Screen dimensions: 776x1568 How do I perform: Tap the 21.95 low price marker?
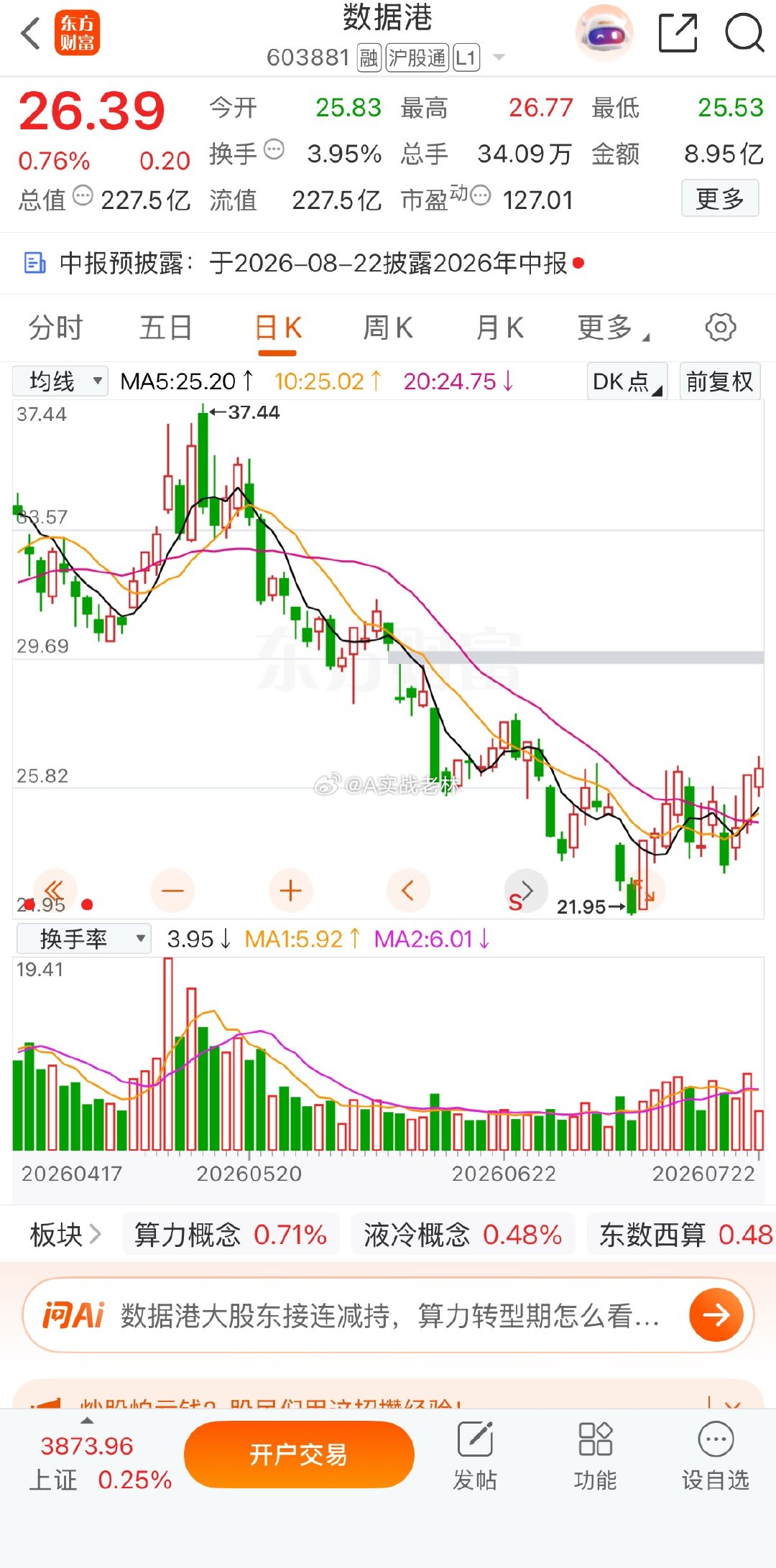pos(590,907)
